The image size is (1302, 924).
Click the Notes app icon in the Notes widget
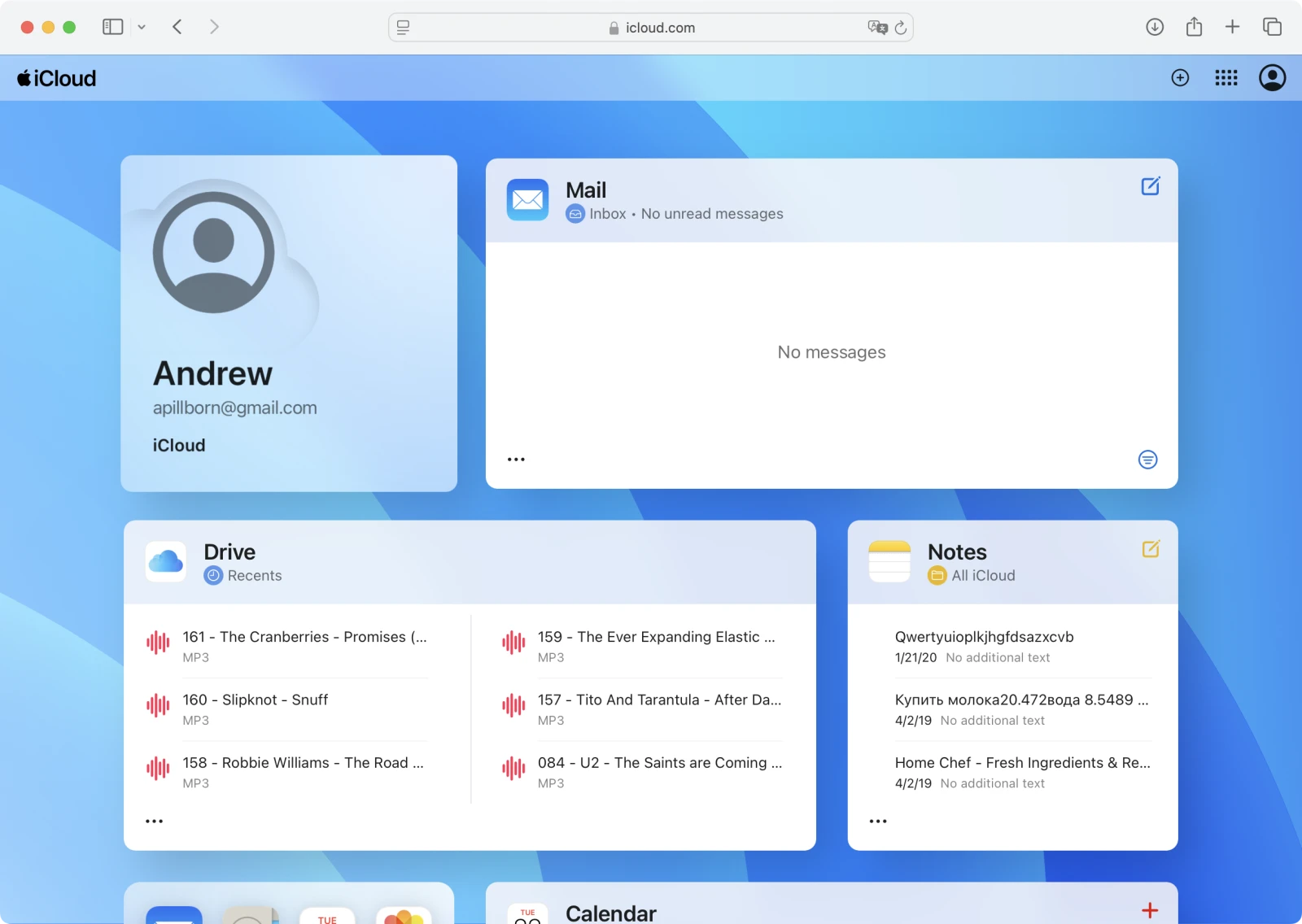tap(889, 561)
